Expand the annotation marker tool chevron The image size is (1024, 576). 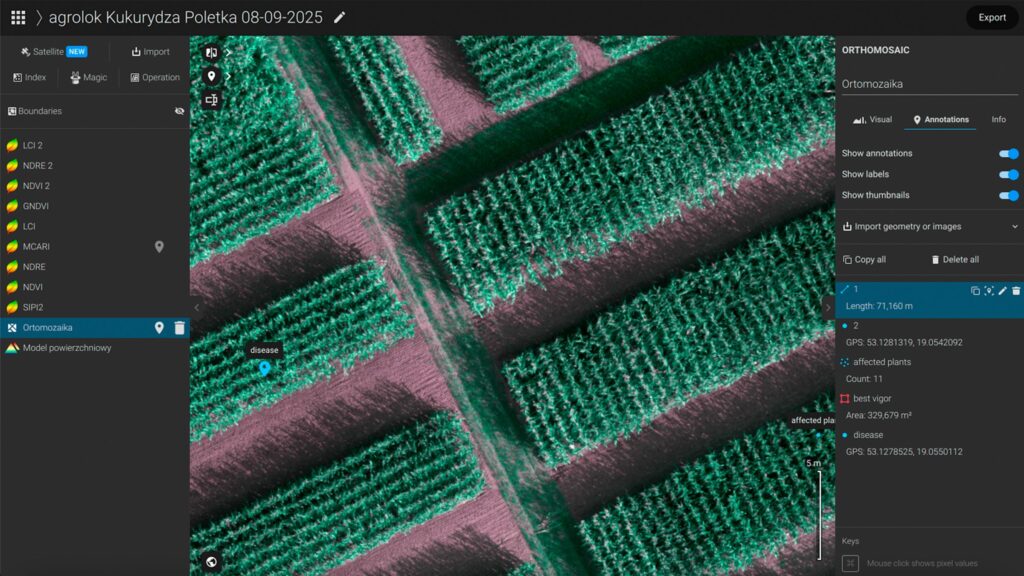pos(228,76)
